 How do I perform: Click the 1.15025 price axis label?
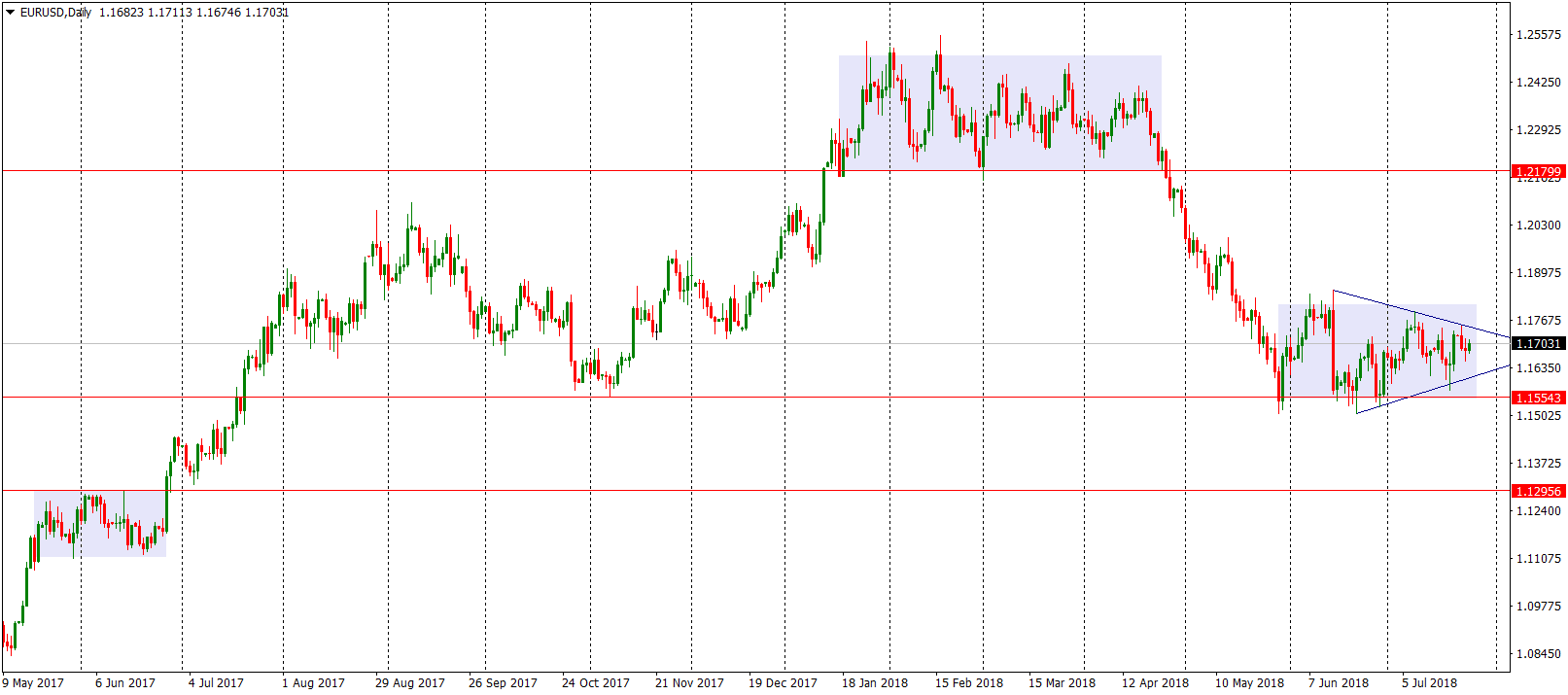(x=1539, y=416)
